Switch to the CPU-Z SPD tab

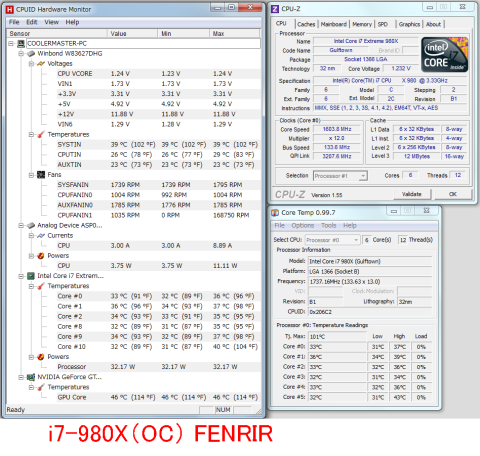383,24
